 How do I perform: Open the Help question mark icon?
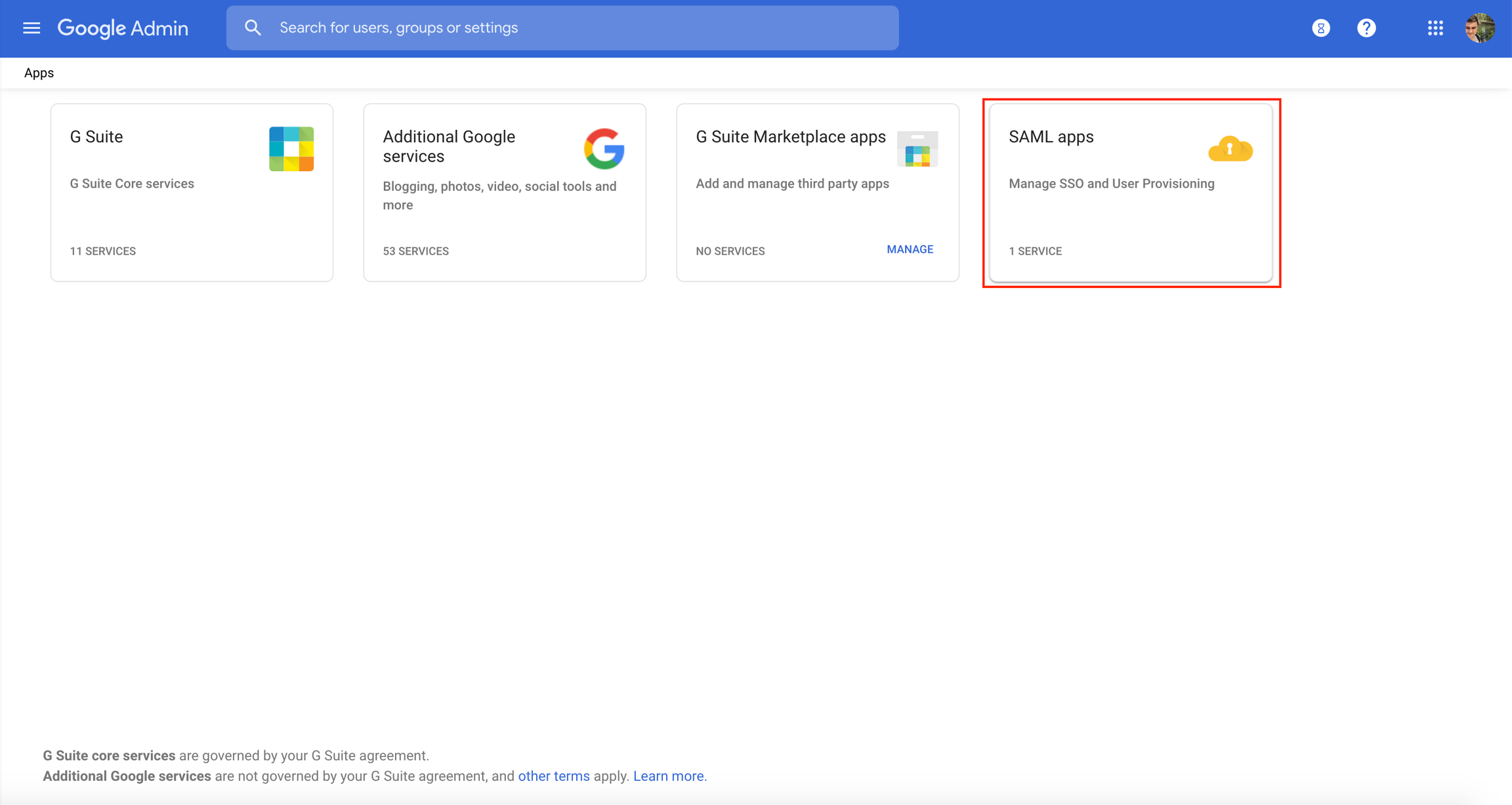tap(1366, 28)
